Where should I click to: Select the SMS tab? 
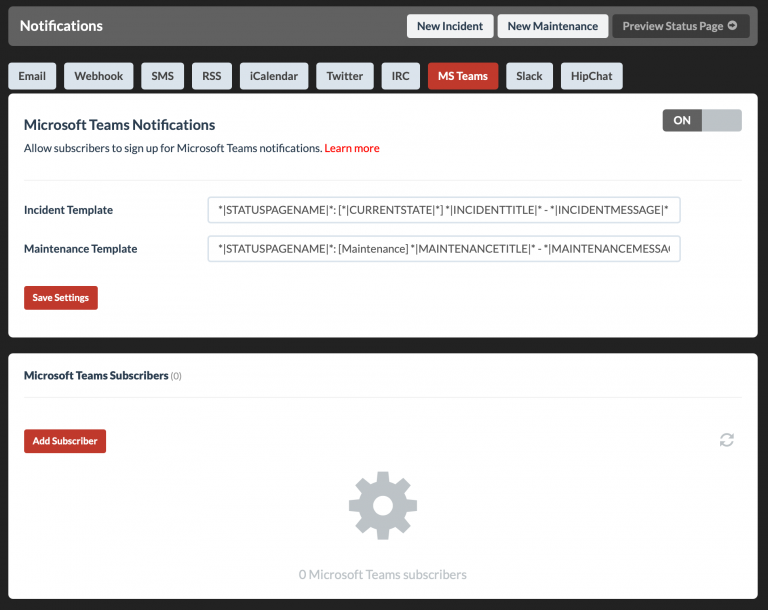coord(163,76)
